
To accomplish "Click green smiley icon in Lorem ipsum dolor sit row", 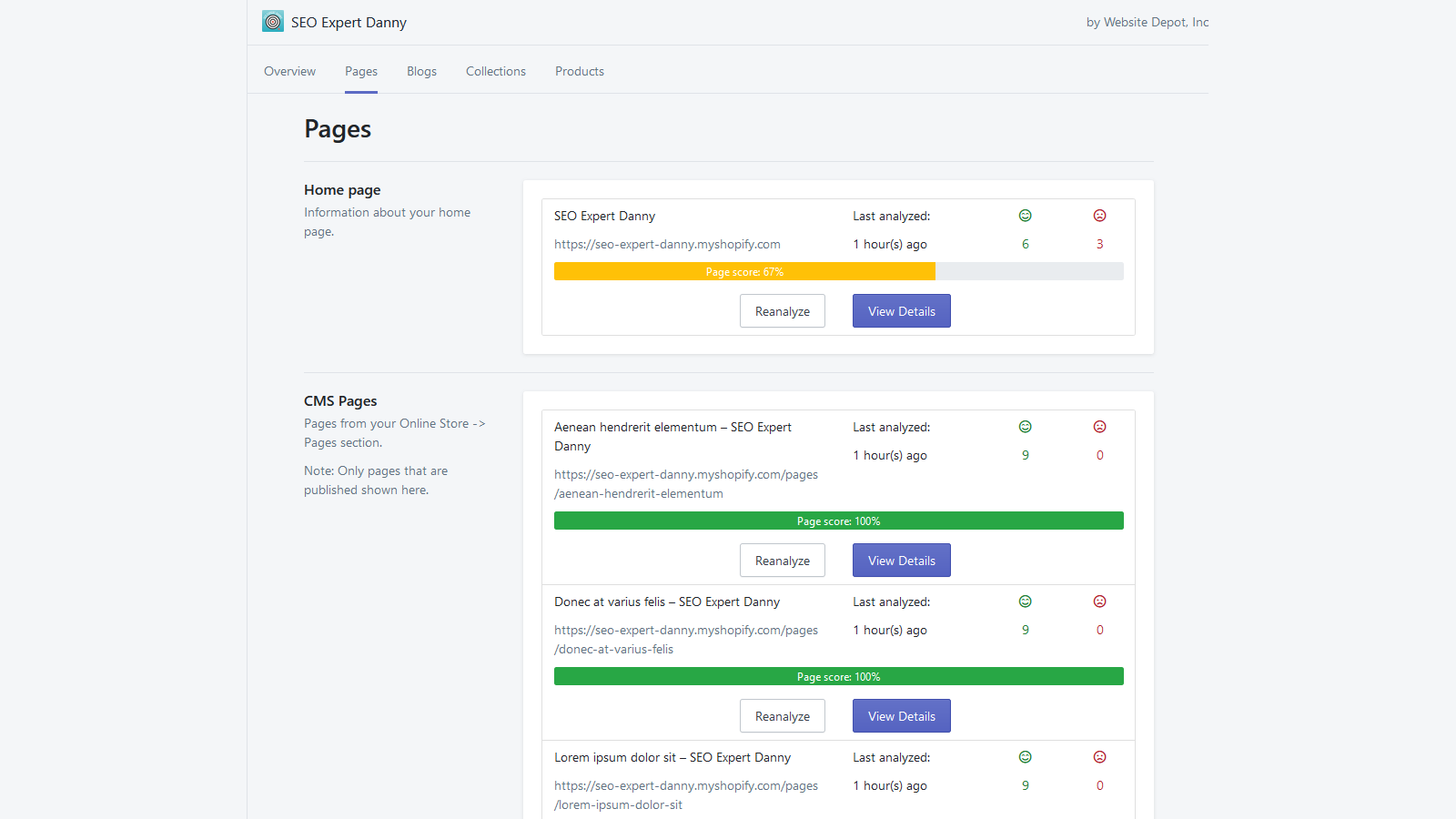I will click(1026, 757).
